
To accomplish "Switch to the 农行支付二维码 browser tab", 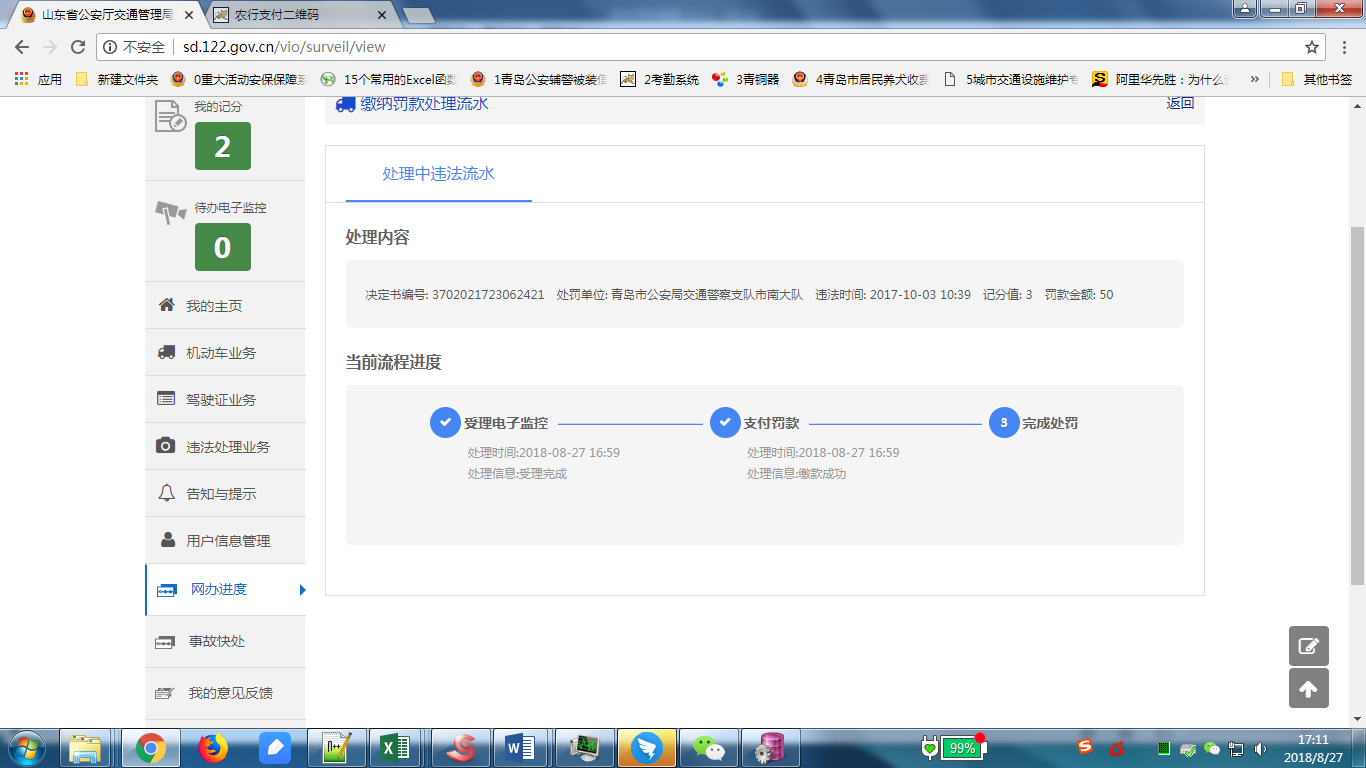I will [x=280, y=15].
